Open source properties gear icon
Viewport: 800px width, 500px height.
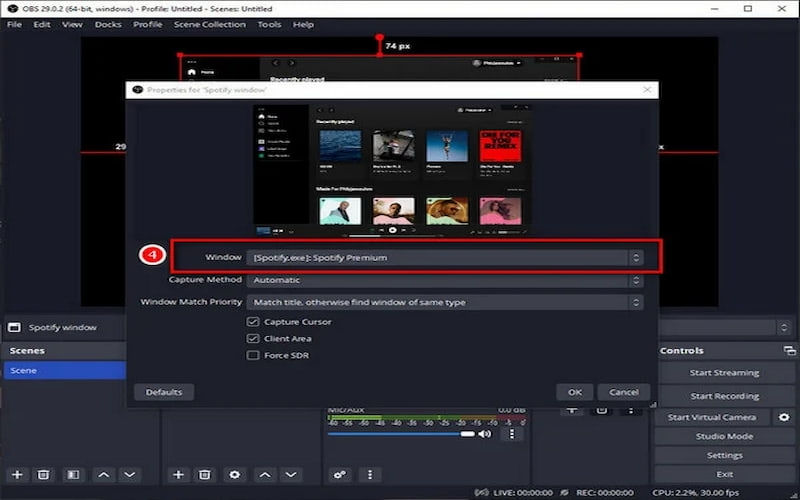coord(234,474)
